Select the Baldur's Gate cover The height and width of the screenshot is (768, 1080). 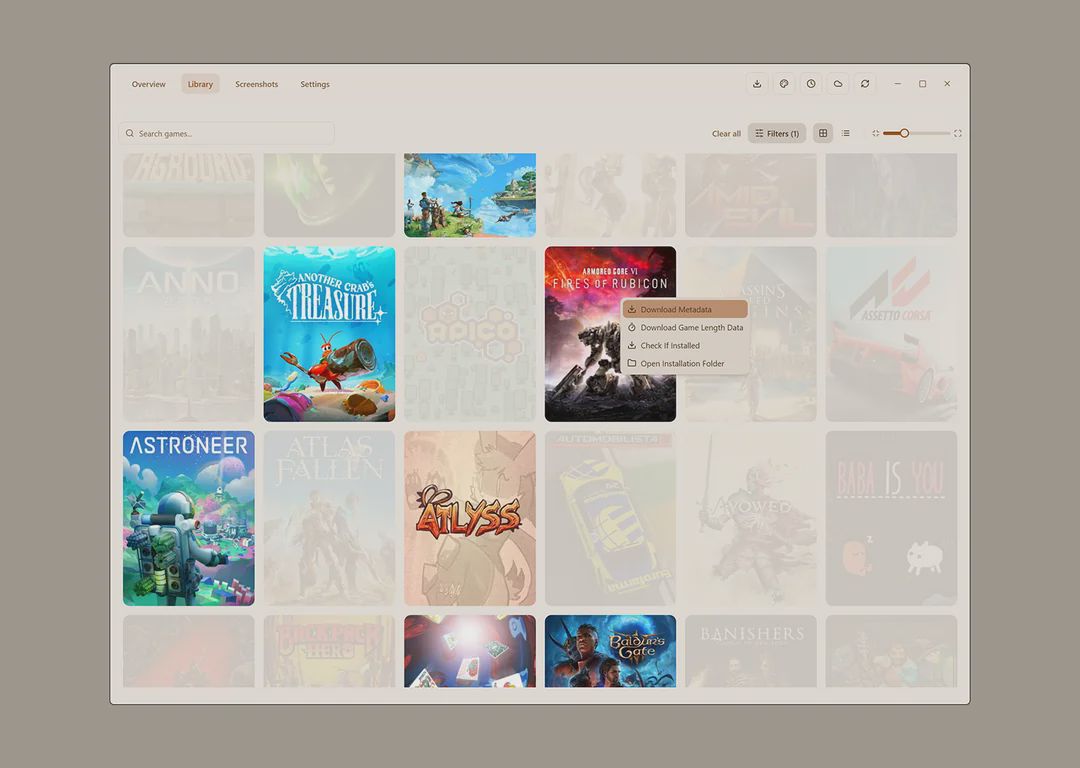point(610,651)
